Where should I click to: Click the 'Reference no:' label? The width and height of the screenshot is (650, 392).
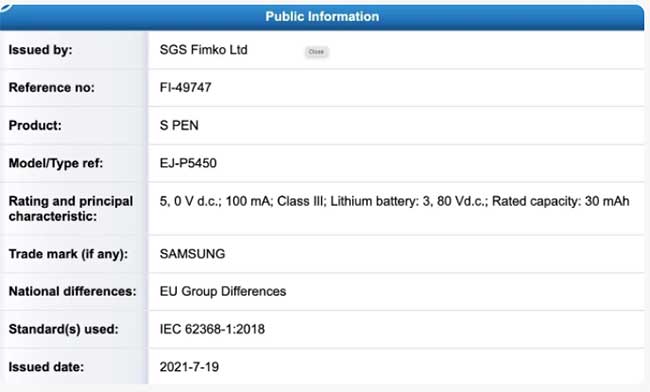point(52,87)
